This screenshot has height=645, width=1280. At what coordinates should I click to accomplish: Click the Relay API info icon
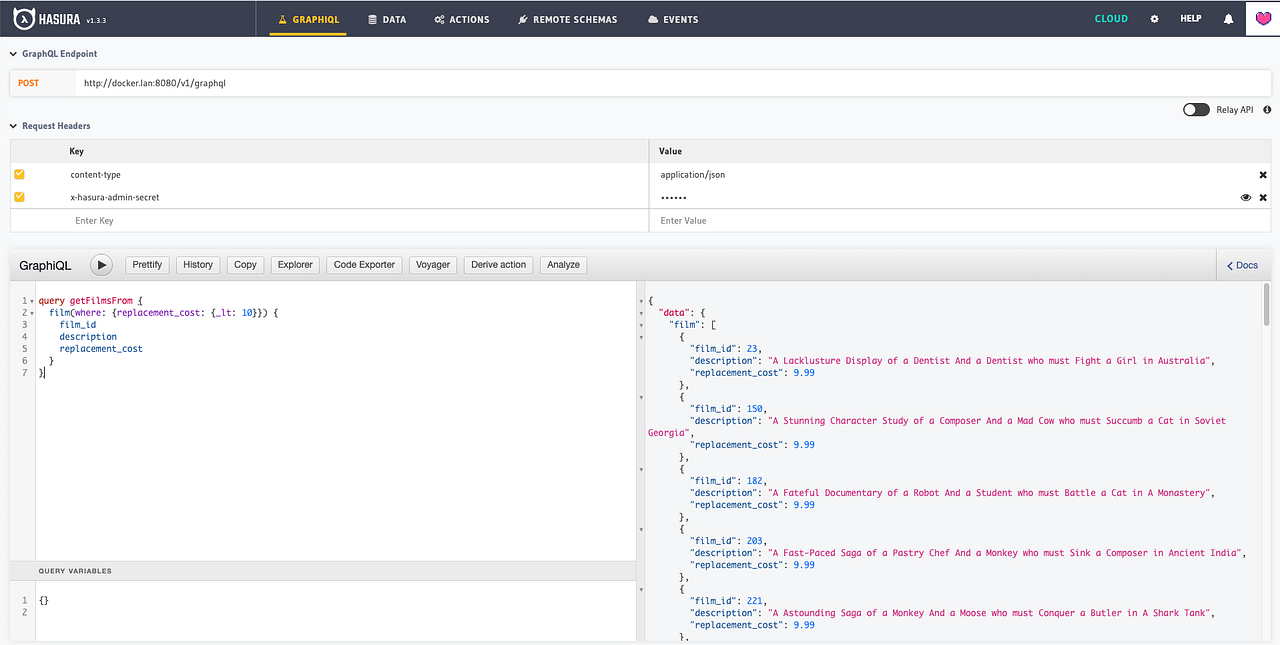point(1267,109)
